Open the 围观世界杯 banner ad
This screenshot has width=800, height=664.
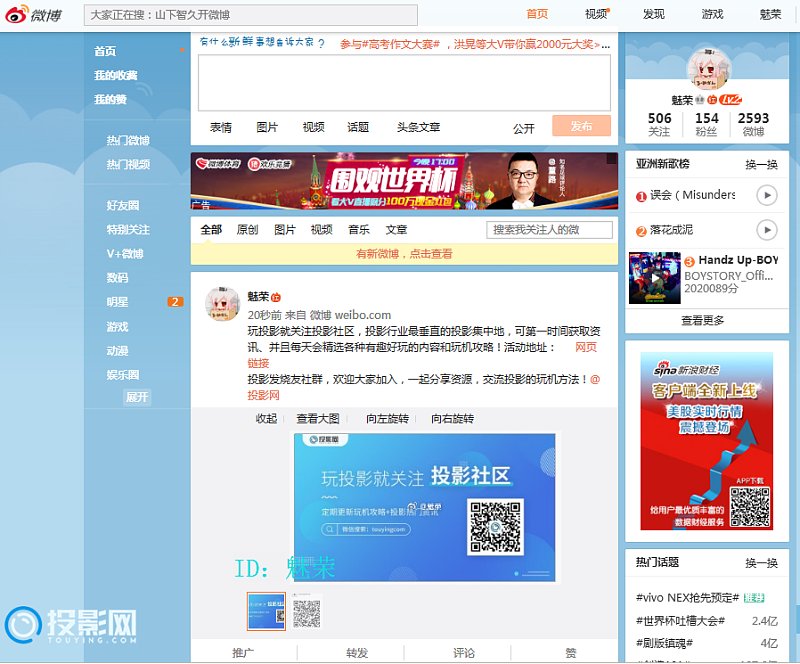coord(404,181)
